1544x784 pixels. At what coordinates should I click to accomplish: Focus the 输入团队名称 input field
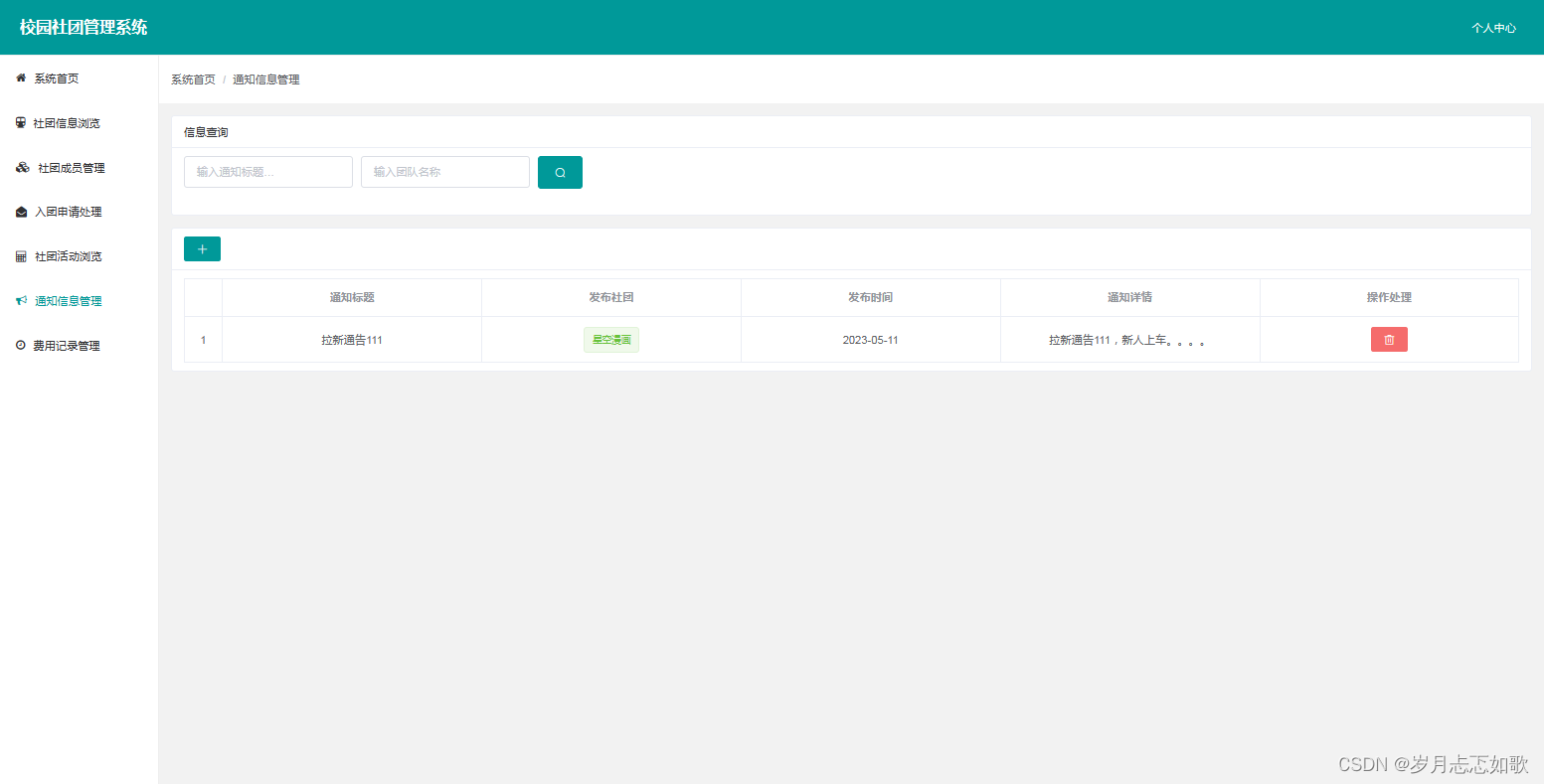pyautogui.click(x=445, y=172)
